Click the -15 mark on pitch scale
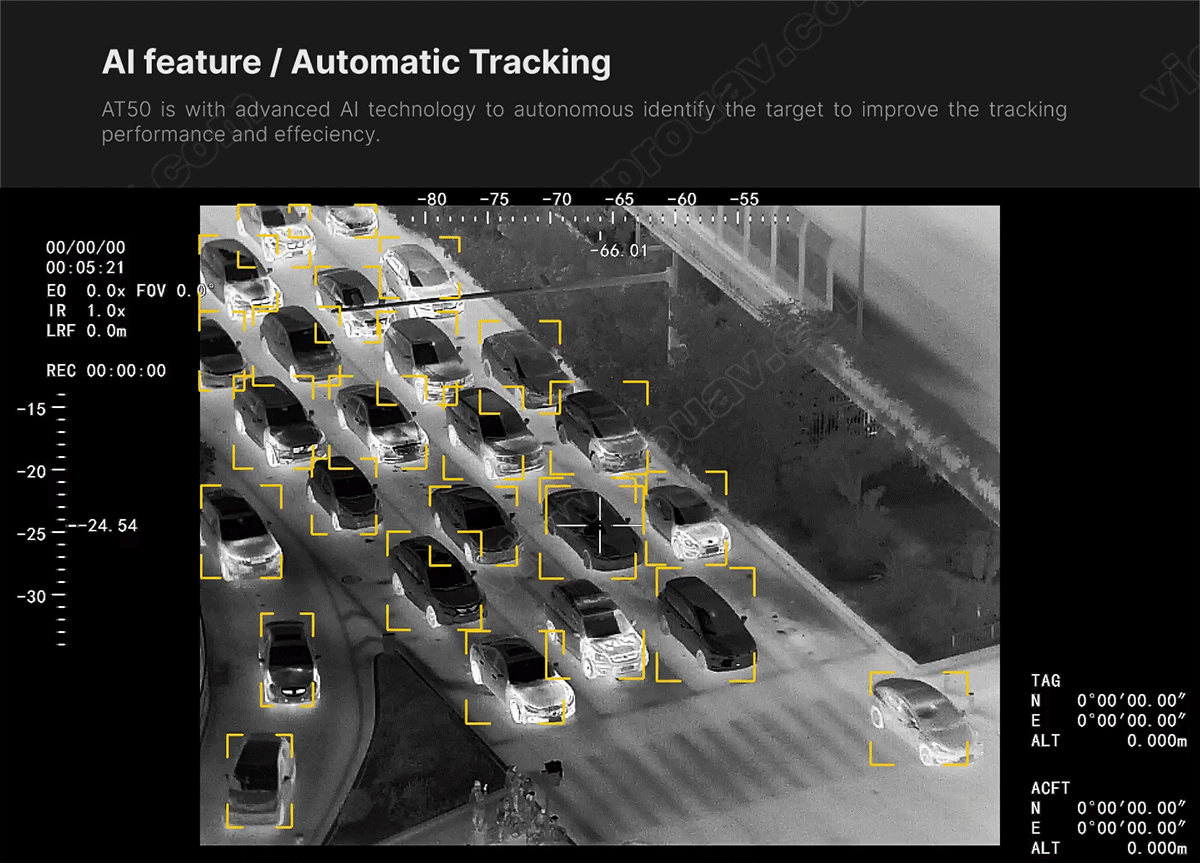This screenshot has width=1200, height=863. 32,409
